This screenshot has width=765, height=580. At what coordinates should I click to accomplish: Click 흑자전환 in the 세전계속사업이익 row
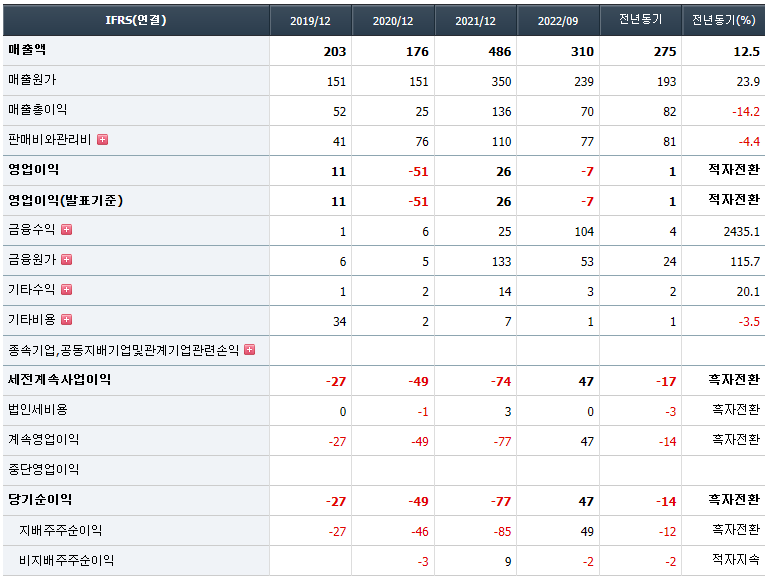(734, 380)
